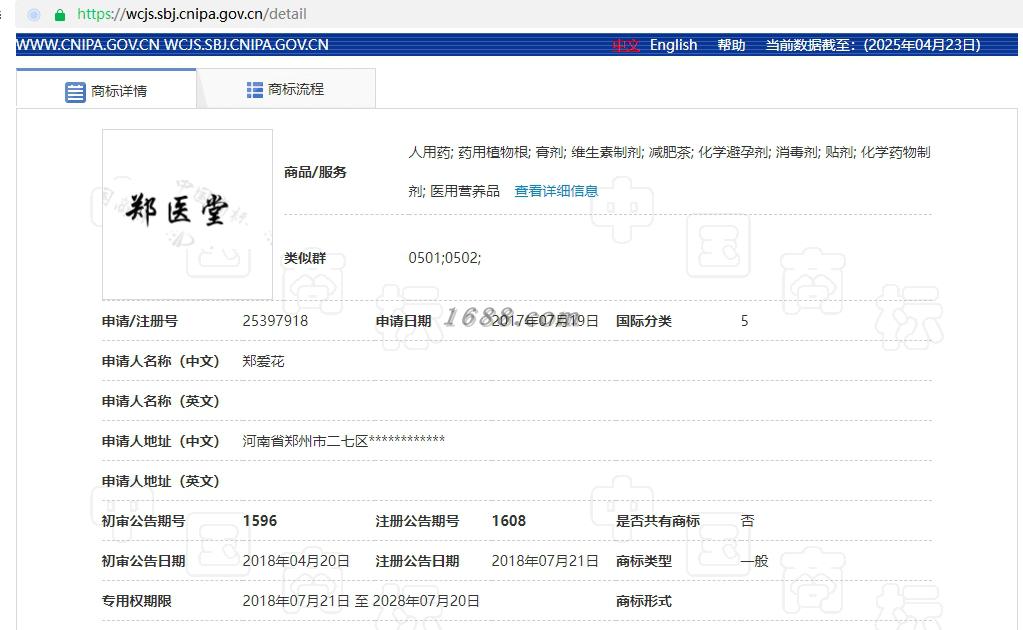Click the 商标类型 label

click(x=643, y=561)
